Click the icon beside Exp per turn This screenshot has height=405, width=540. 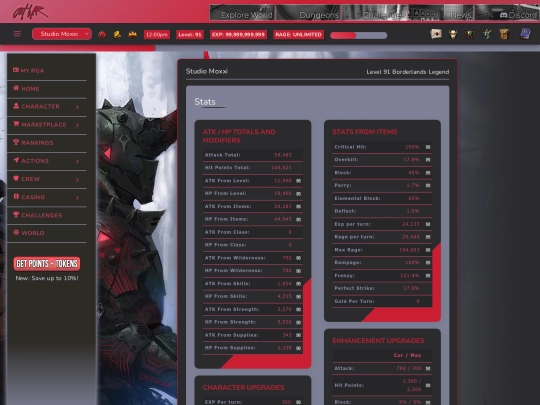pyautogui.click(x=428, y=224)
